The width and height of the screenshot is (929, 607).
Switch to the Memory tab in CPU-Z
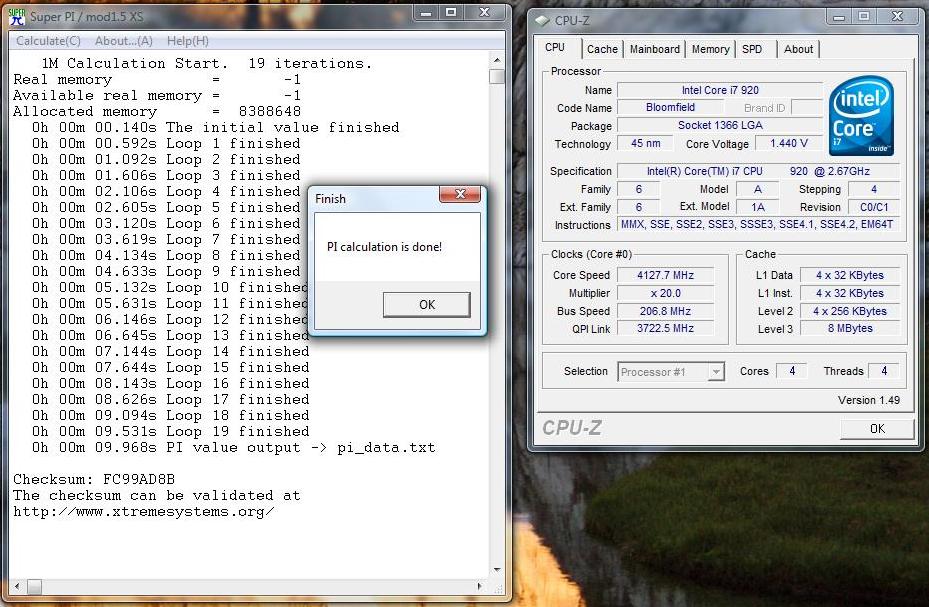pos(710,49)
